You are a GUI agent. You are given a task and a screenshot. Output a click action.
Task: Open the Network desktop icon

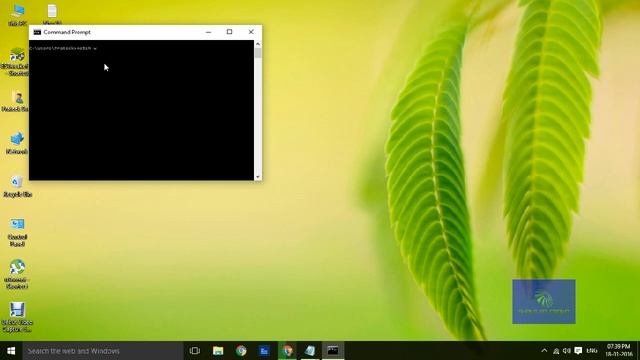pyautogui.click(x=17, y=143)
